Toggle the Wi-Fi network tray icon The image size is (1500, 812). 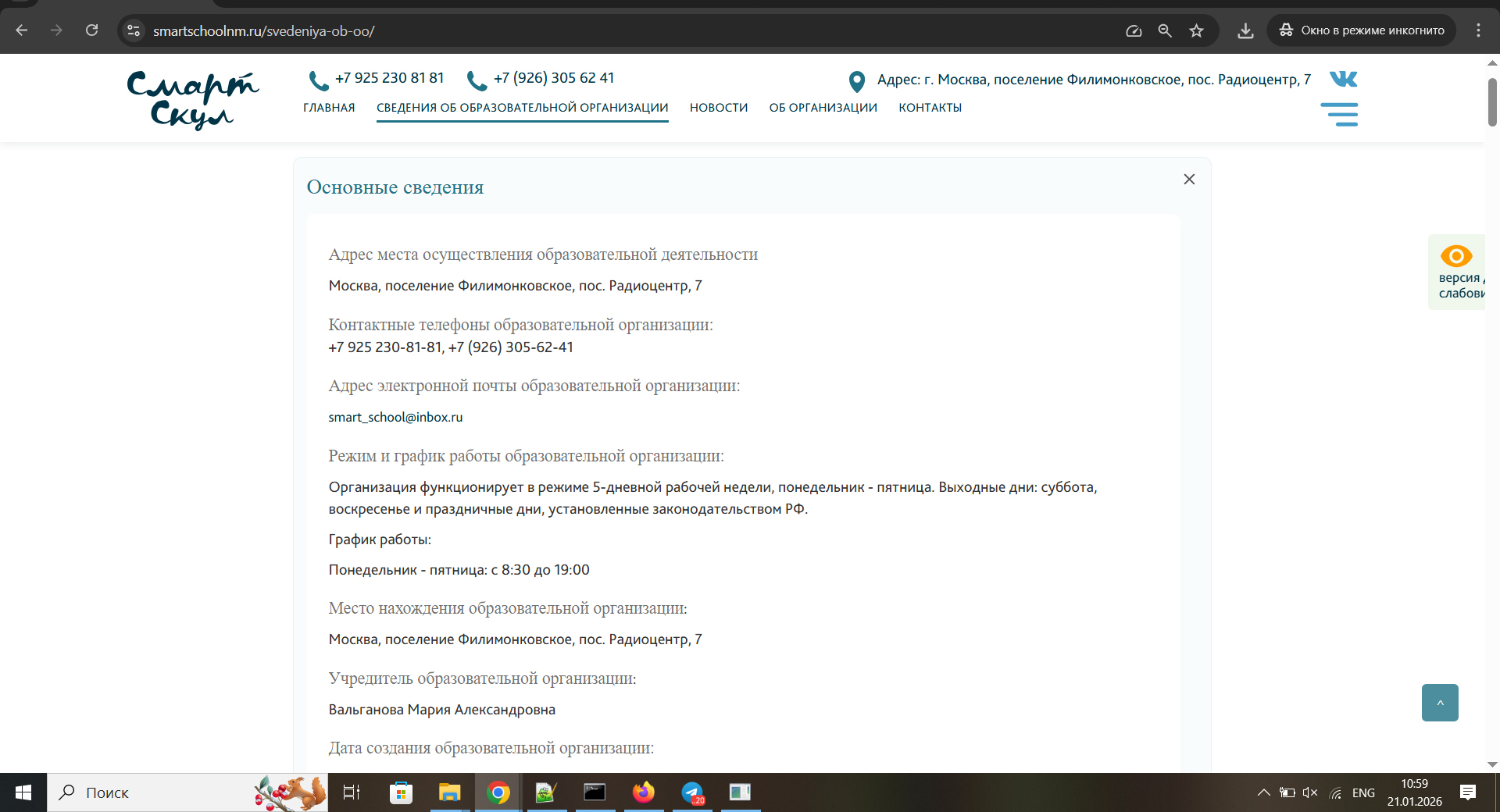(1334, 792)
